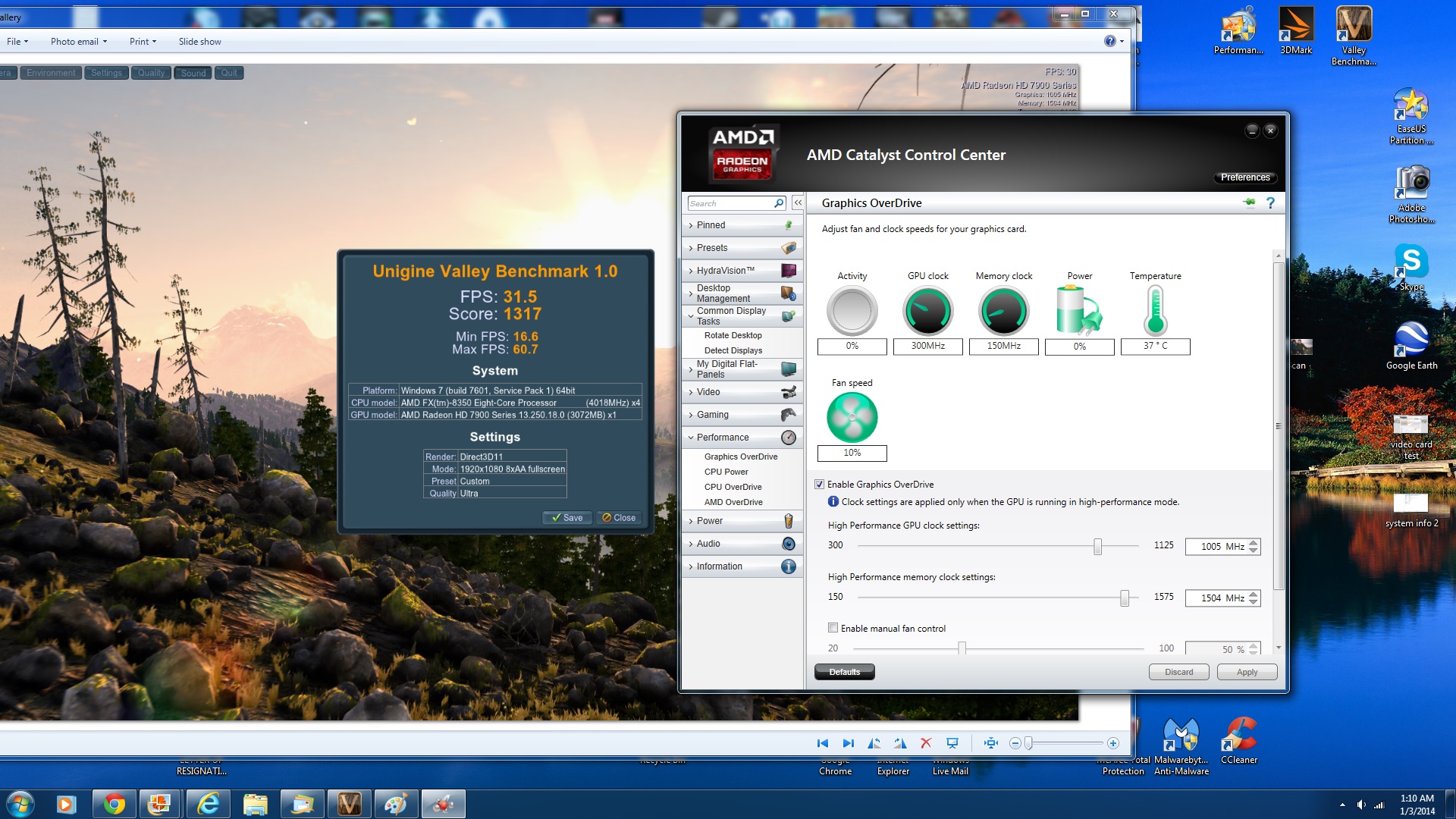Click the Information section icon
This screenshot has width=1456, height=819.
789,565
